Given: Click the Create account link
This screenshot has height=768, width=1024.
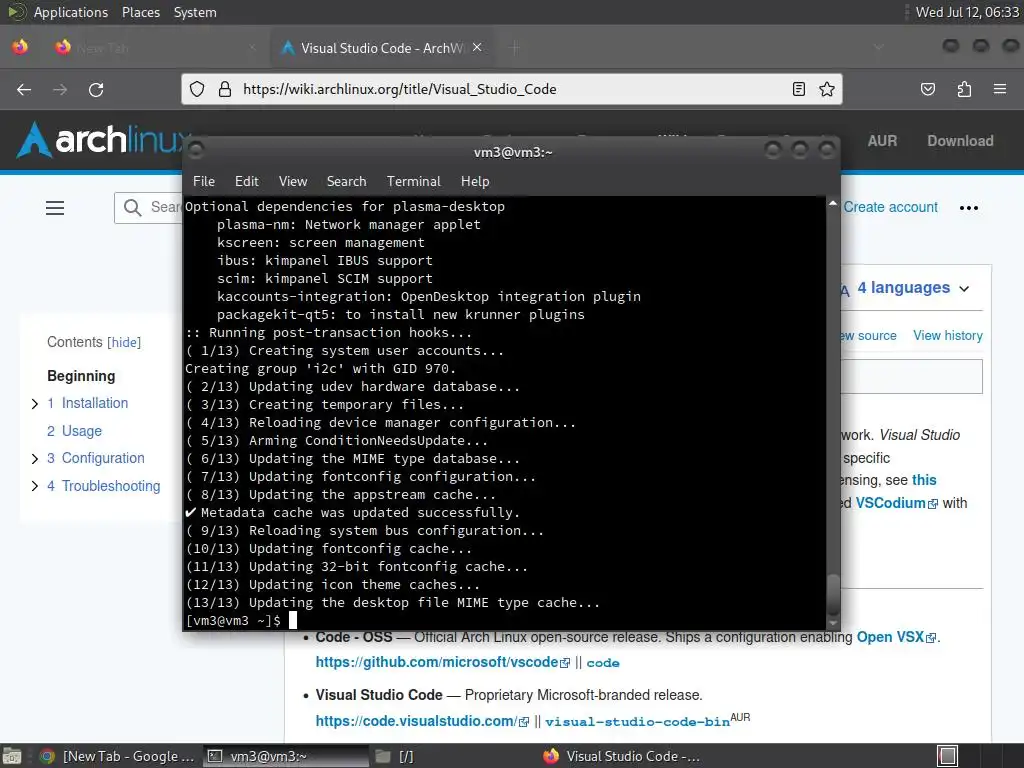Looking at the screenshot, I should (890, 207).
